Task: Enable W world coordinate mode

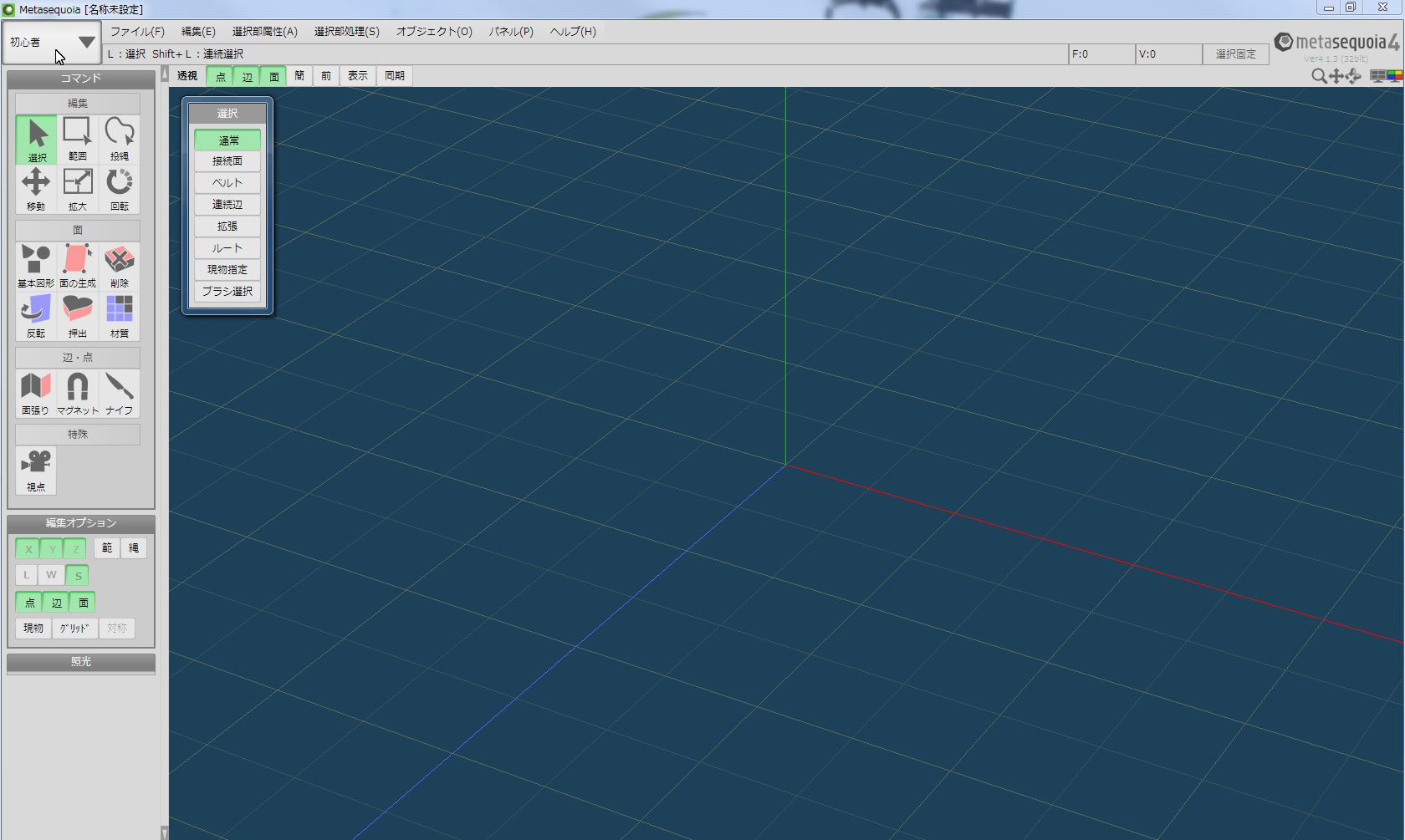Action: coord(52,575)
